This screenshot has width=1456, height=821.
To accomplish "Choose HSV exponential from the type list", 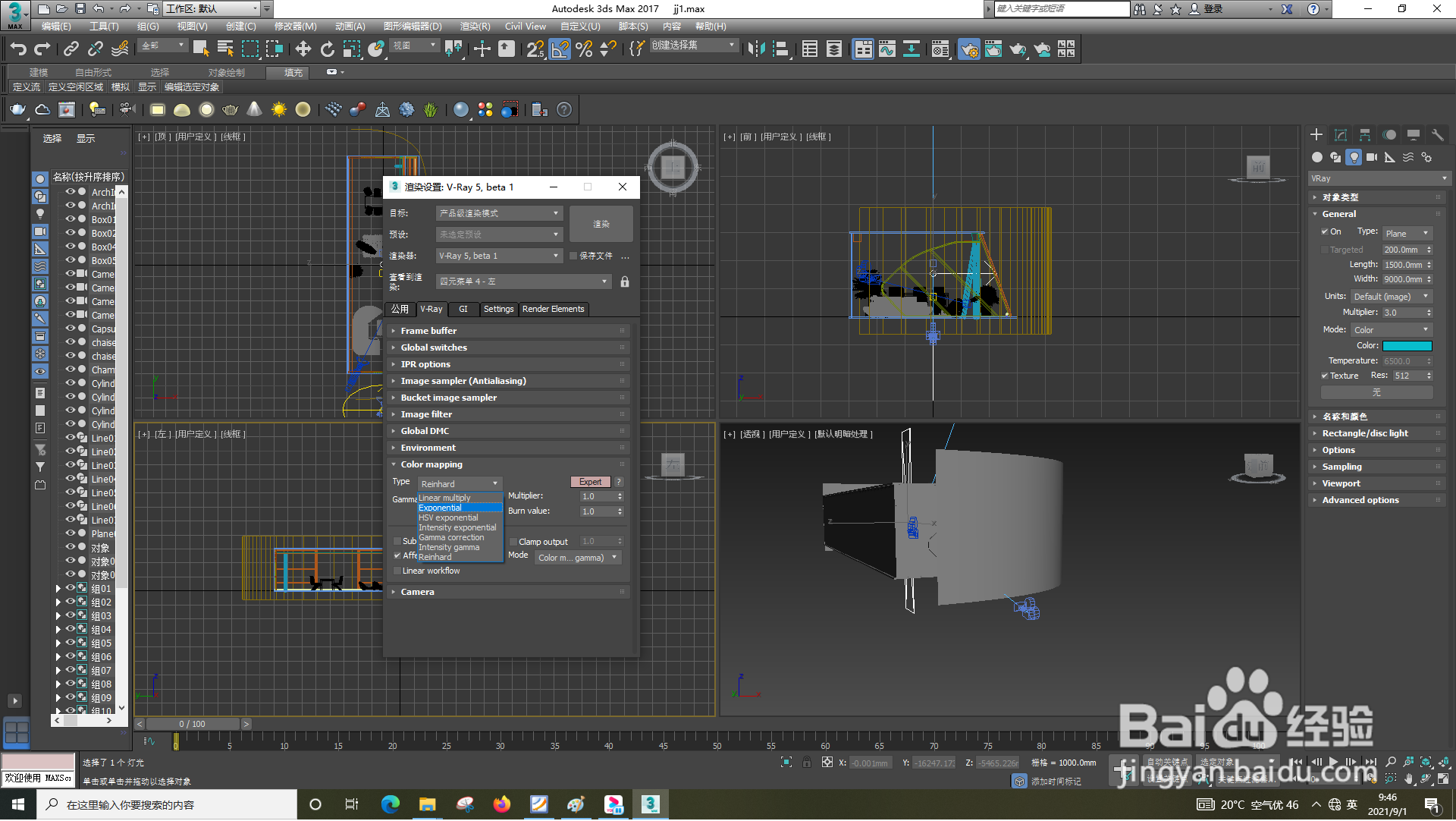I will point(460,518).
